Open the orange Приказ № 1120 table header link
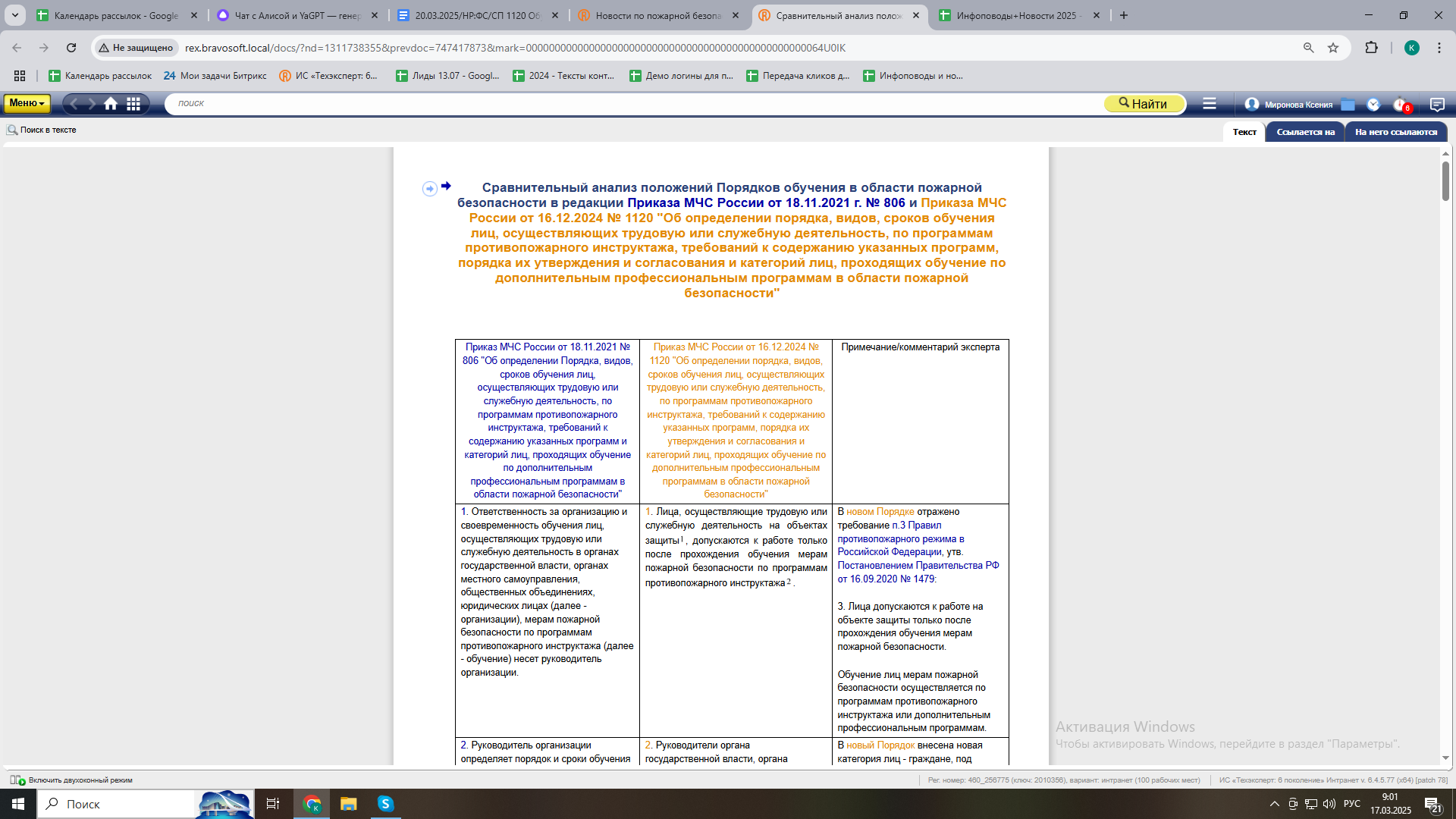1456x819 pixels. pos(736,421)
